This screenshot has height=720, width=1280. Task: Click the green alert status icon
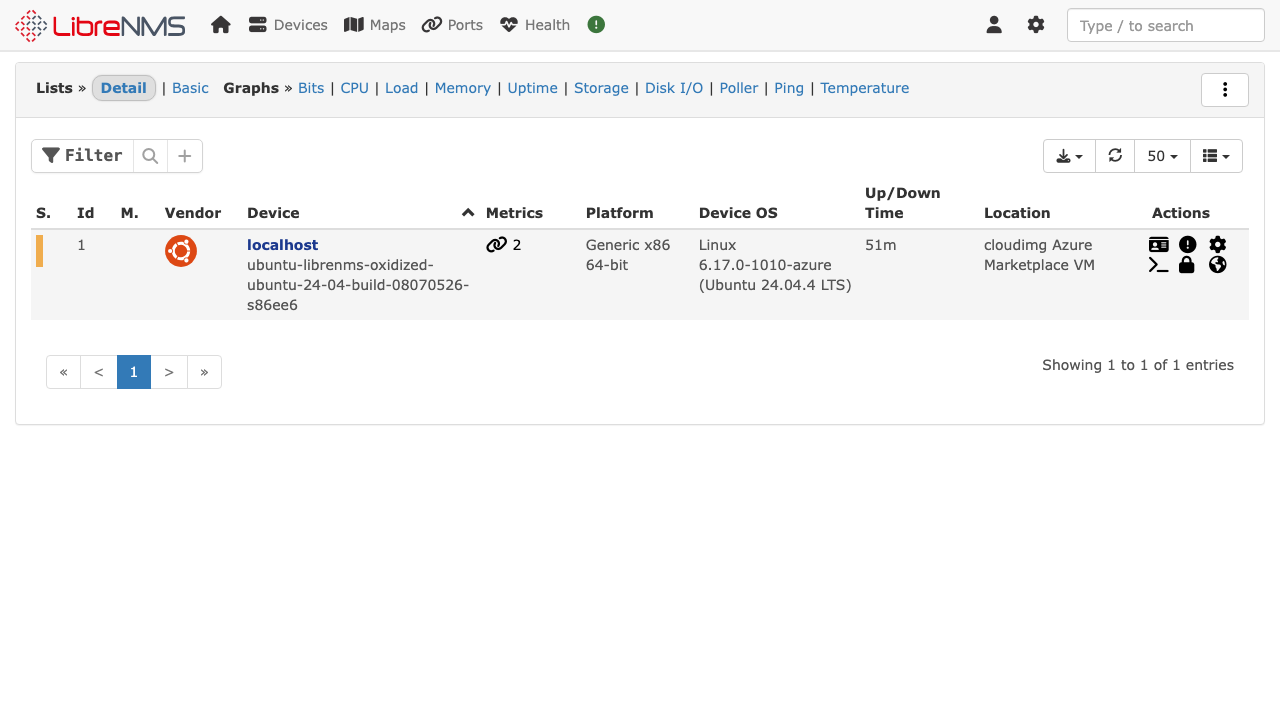point(596,25)
